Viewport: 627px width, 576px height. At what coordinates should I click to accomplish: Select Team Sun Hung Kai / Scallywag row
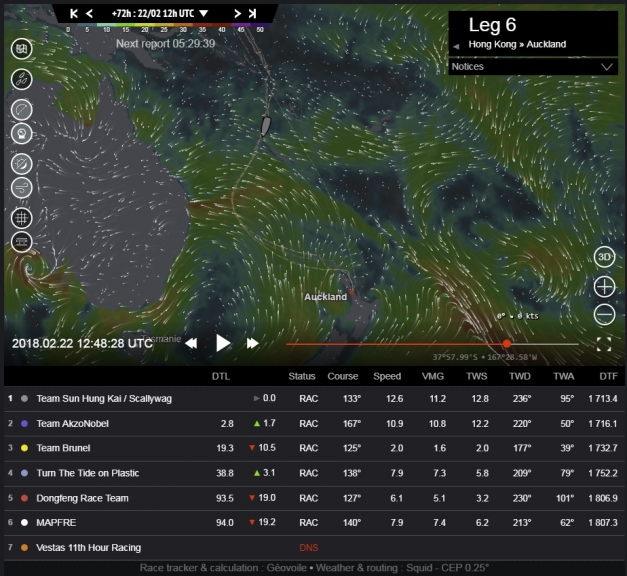pos(314,399)
